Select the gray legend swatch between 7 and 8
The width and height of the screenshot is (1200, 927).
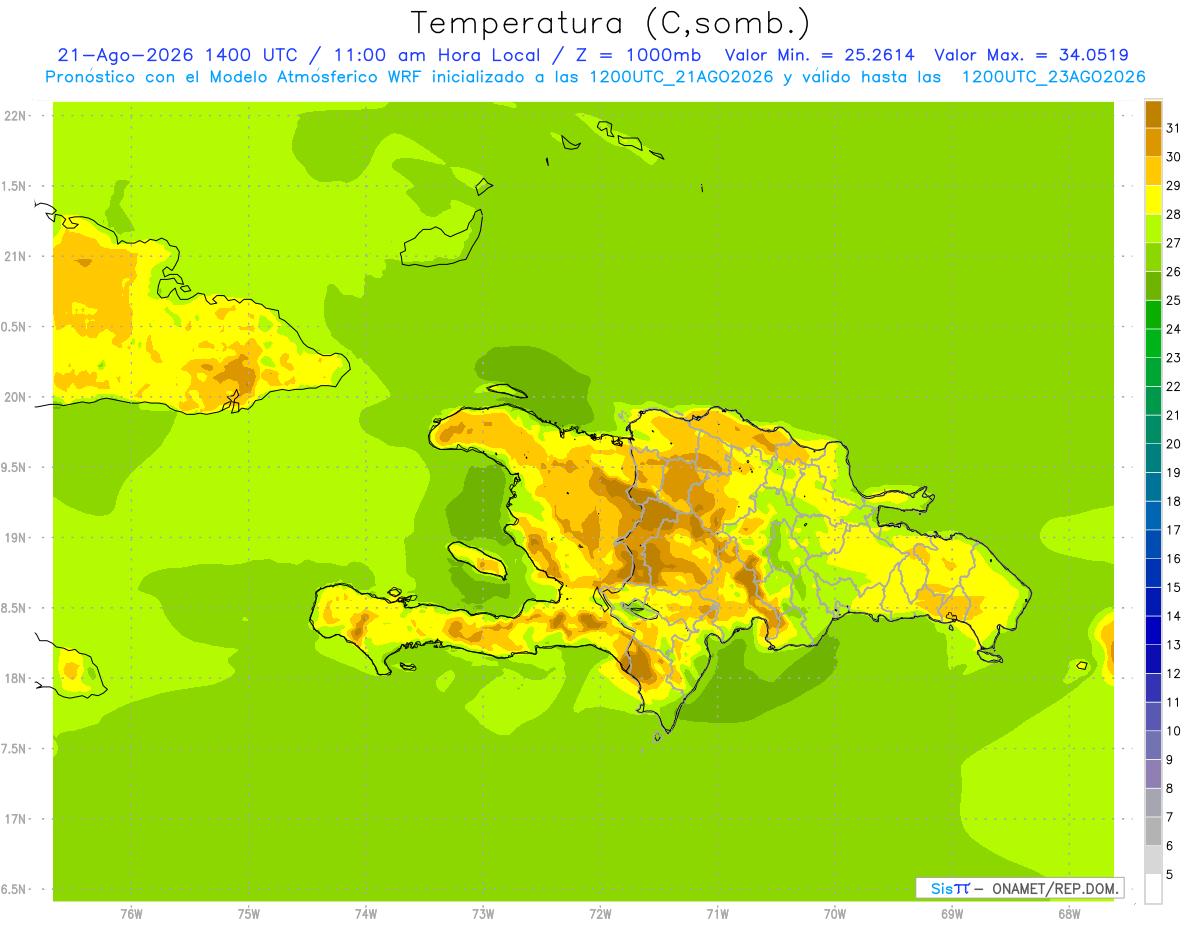1153,802
